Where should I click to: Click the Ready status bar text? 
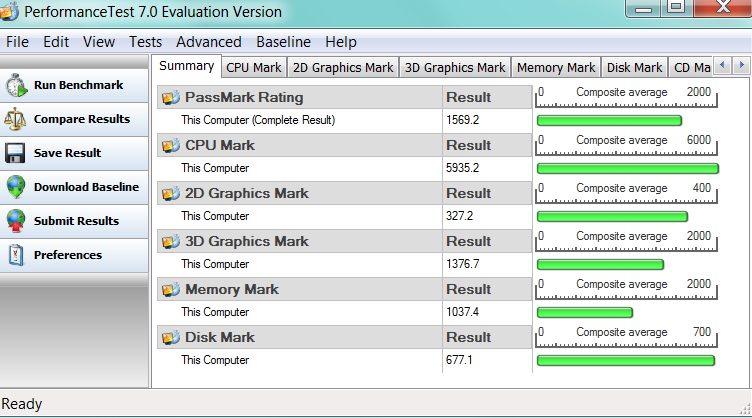pyautogui.click(x=22, y=404)
